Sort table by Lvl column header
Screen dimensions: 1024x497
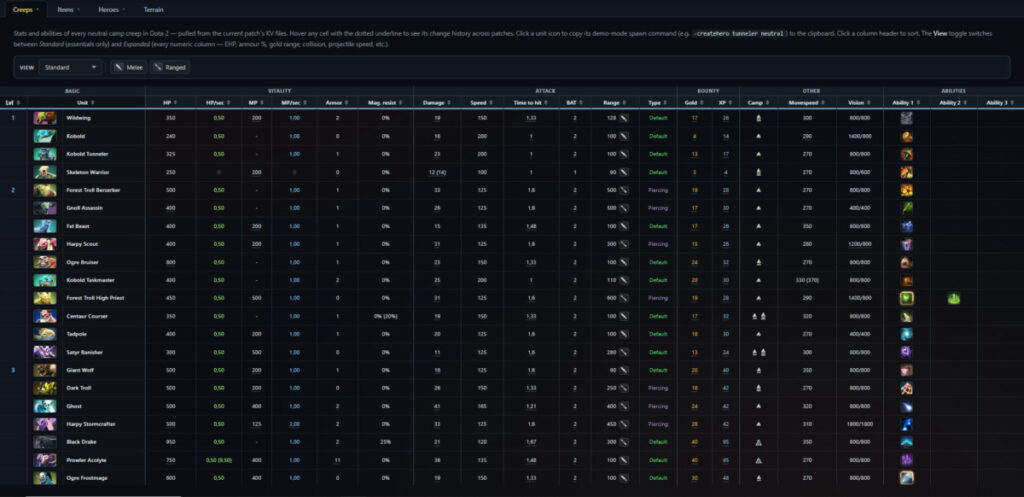coord(13,103)
